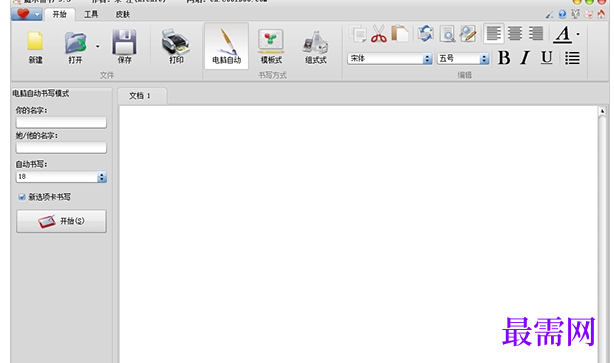The image size is (614, 363).
Task: Align text right
Action: point(536,33)
